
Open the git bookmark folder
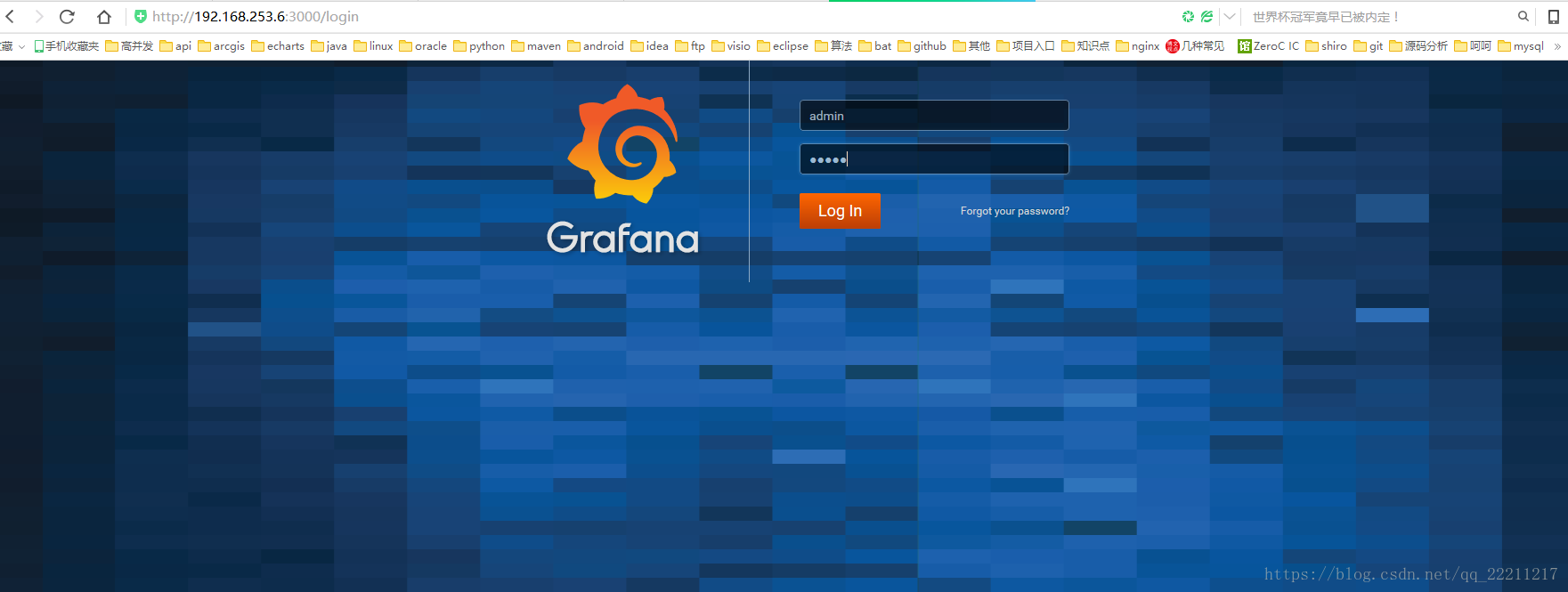click(x=1369, y=46)
